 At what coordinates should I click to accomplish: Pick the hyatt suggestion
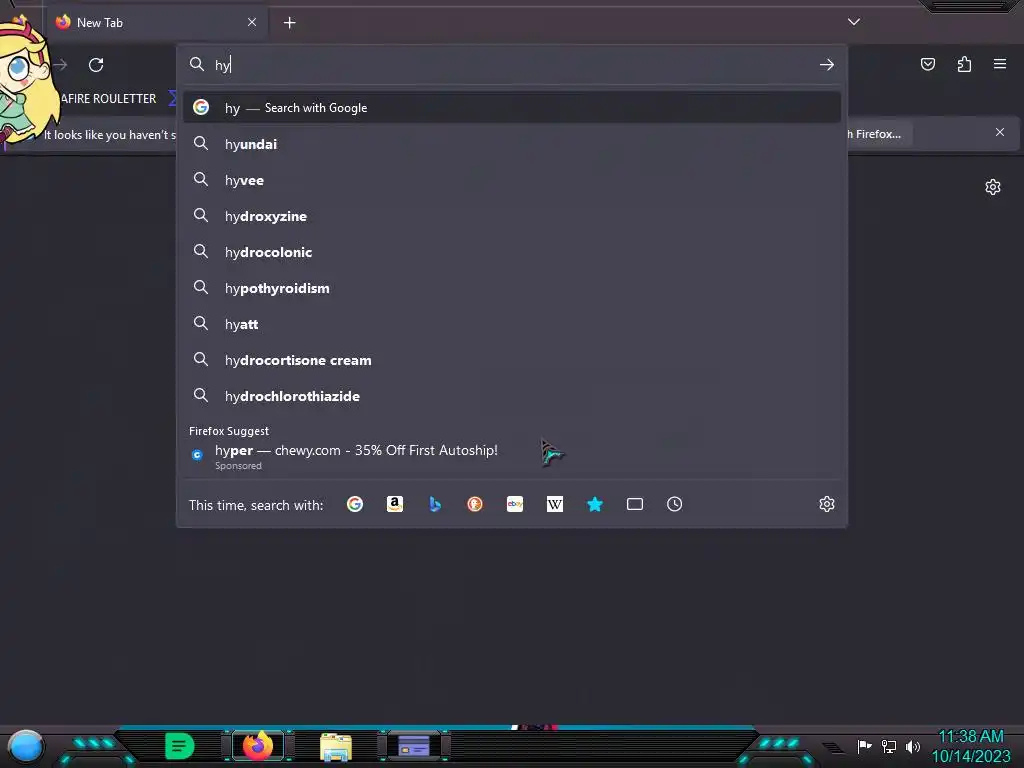(512, 324)
